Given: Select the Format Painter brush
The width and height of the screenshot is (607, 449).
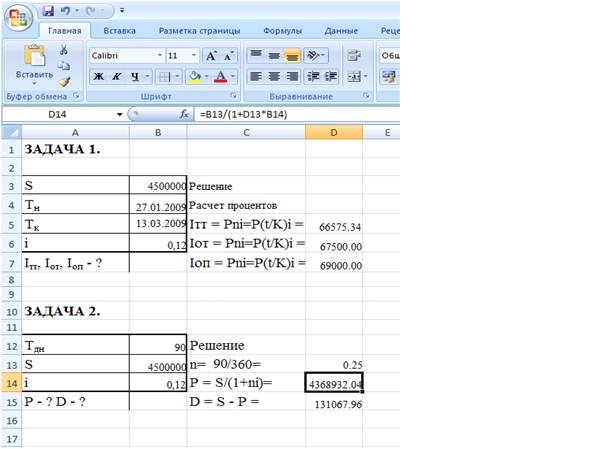Looking at the screenshot, I should click(x=64, y=82).
